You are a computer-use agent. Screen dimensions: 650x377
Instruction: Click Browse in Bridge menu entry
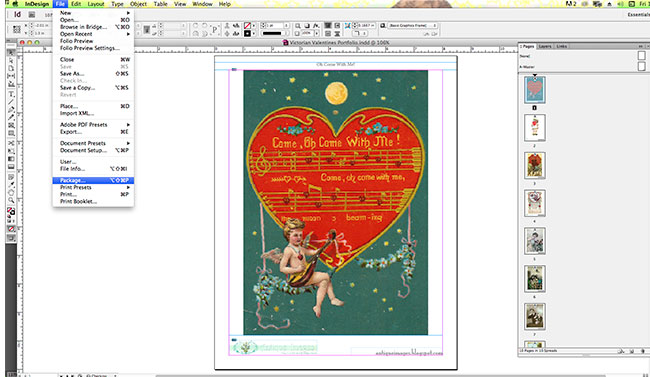tap(93, 27)
